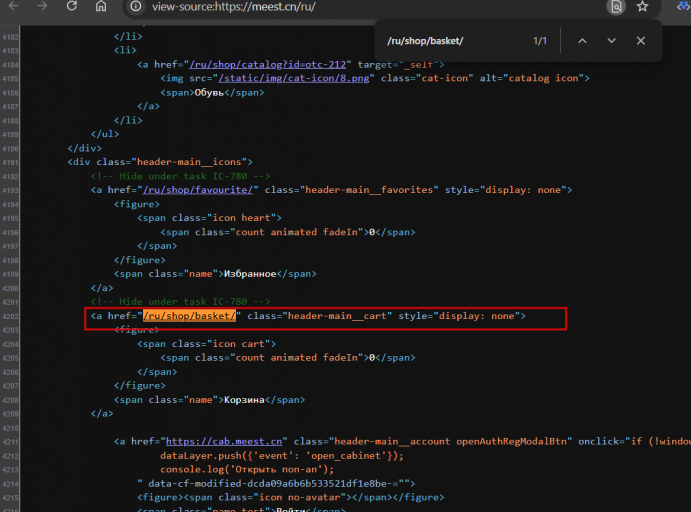Click the header-main__cart class value

pos(337,316)
